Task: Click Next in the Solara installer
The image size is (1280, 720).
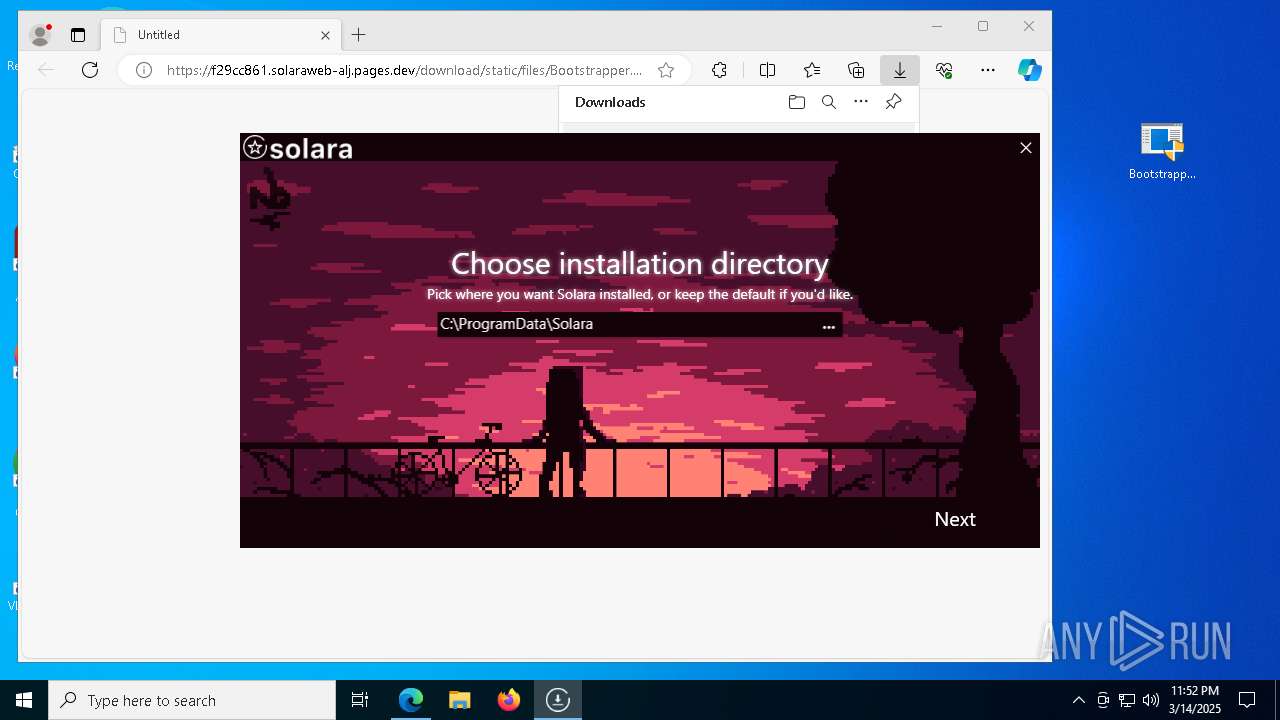Action: 954,519
